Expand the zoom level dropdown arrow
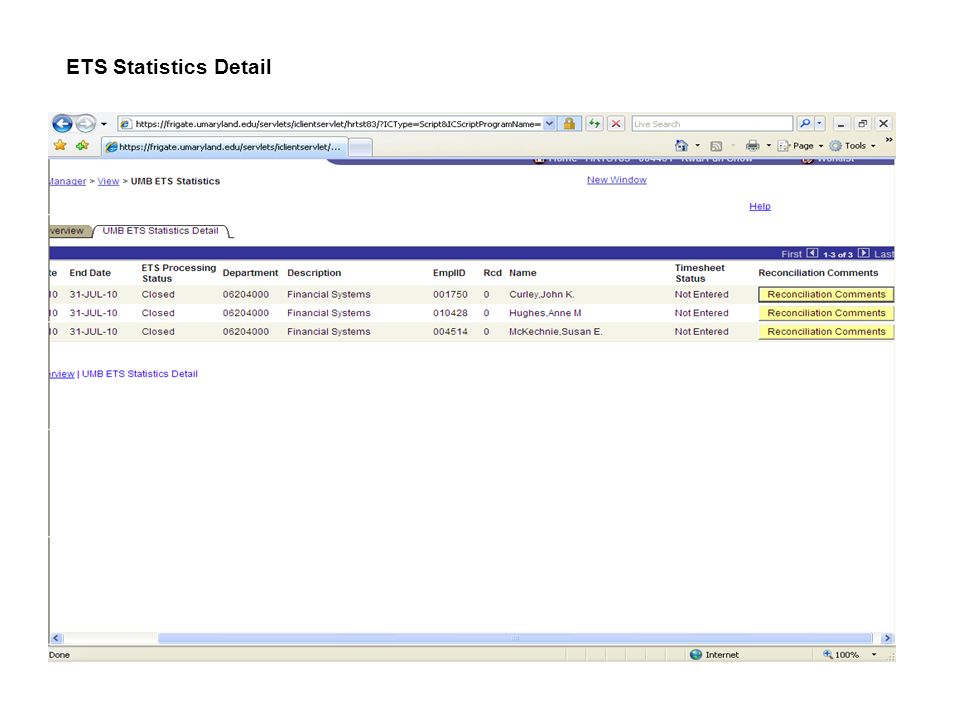960x720 pixels. [874, 654]
